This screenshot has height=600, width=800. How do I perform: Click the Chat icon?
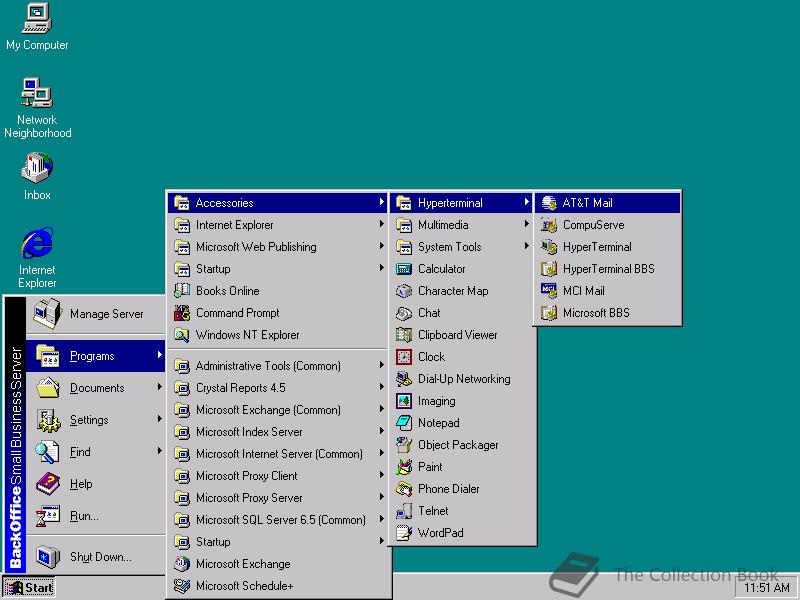[x=404, y=313]
